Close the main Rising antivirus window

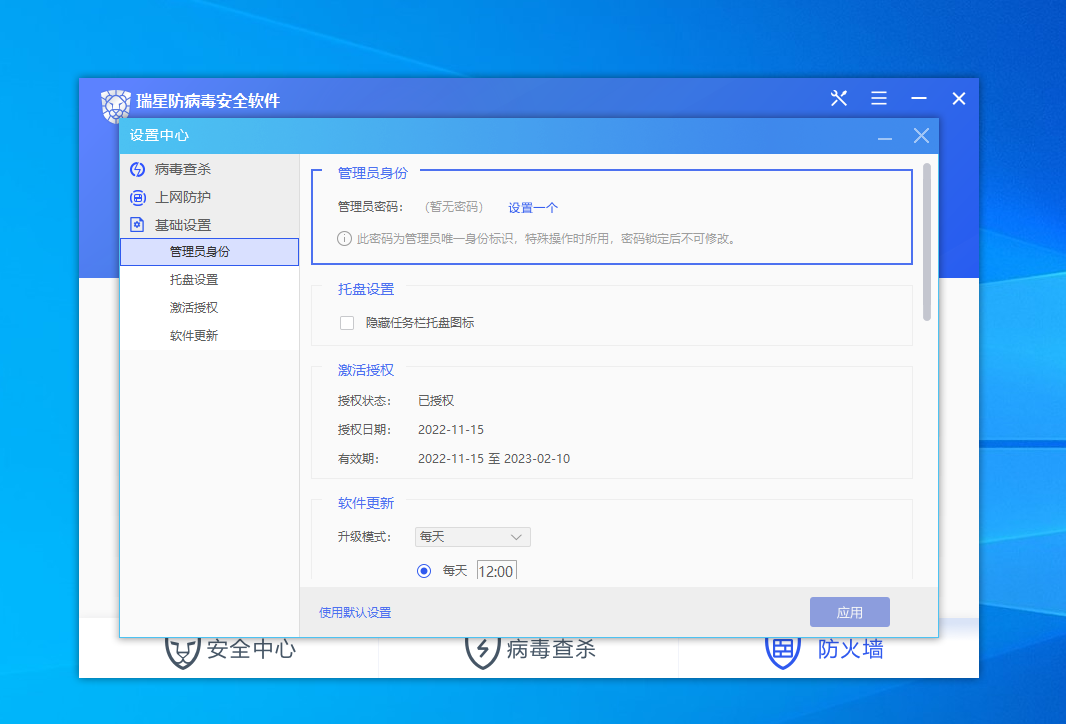[x=959, y=99]
